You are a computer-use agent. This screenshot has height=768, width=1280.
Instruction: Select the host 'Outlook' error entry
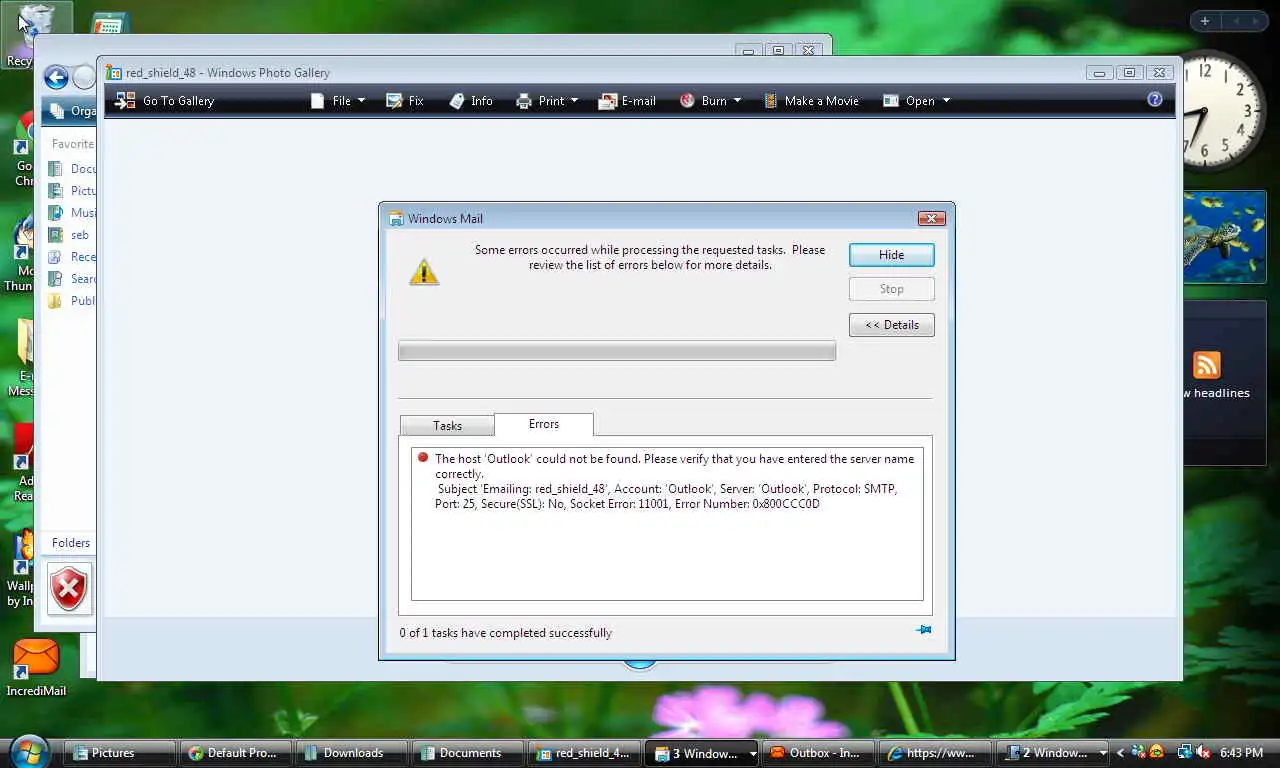point(667,482)
